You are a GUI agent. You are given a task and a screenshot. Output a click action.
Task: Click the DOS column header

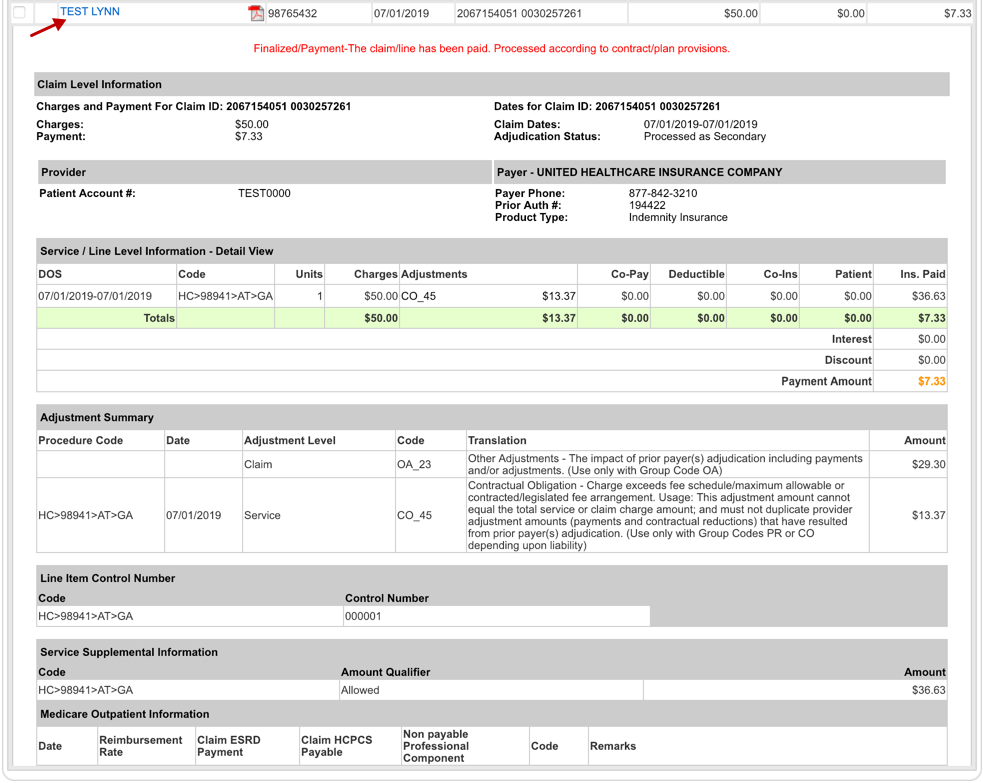click(x=50, y=273)
